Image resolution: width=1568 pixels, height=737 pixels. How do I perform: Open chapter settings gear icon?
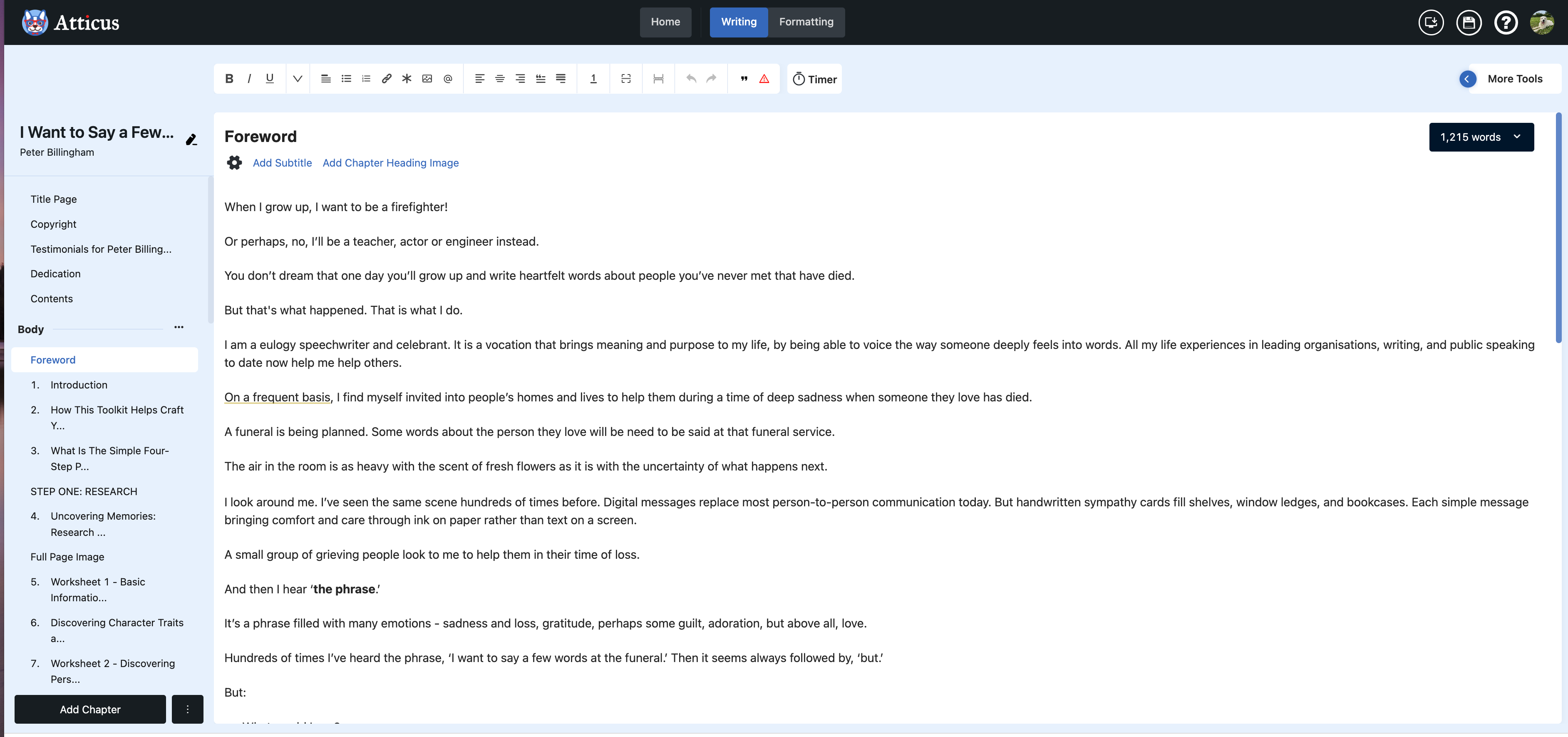[x=234, y=163]
